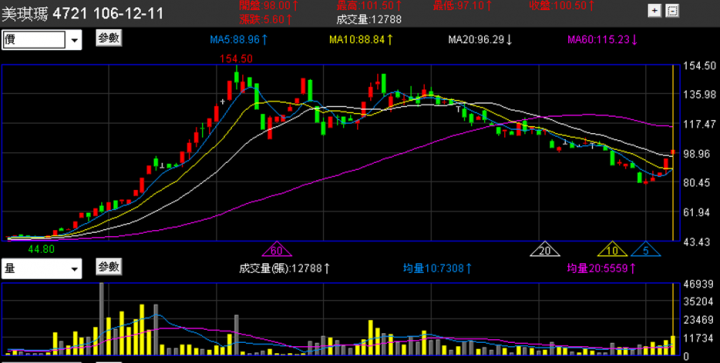720x363 pixels.
Task: Click the 最高:101.50 value
Action: click(369, 6)
